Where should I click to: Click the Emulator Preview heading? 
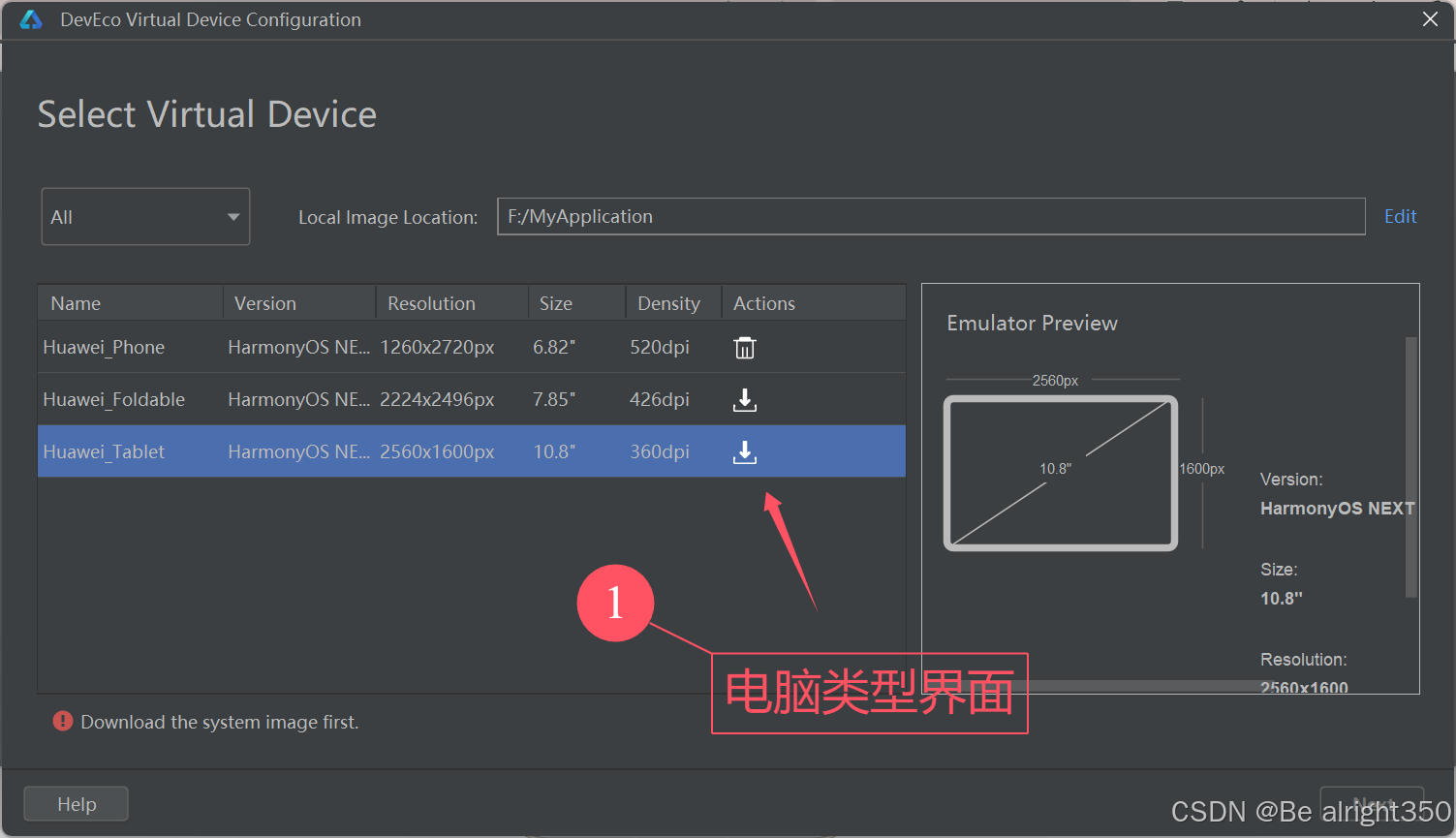tap(1032, 323)
